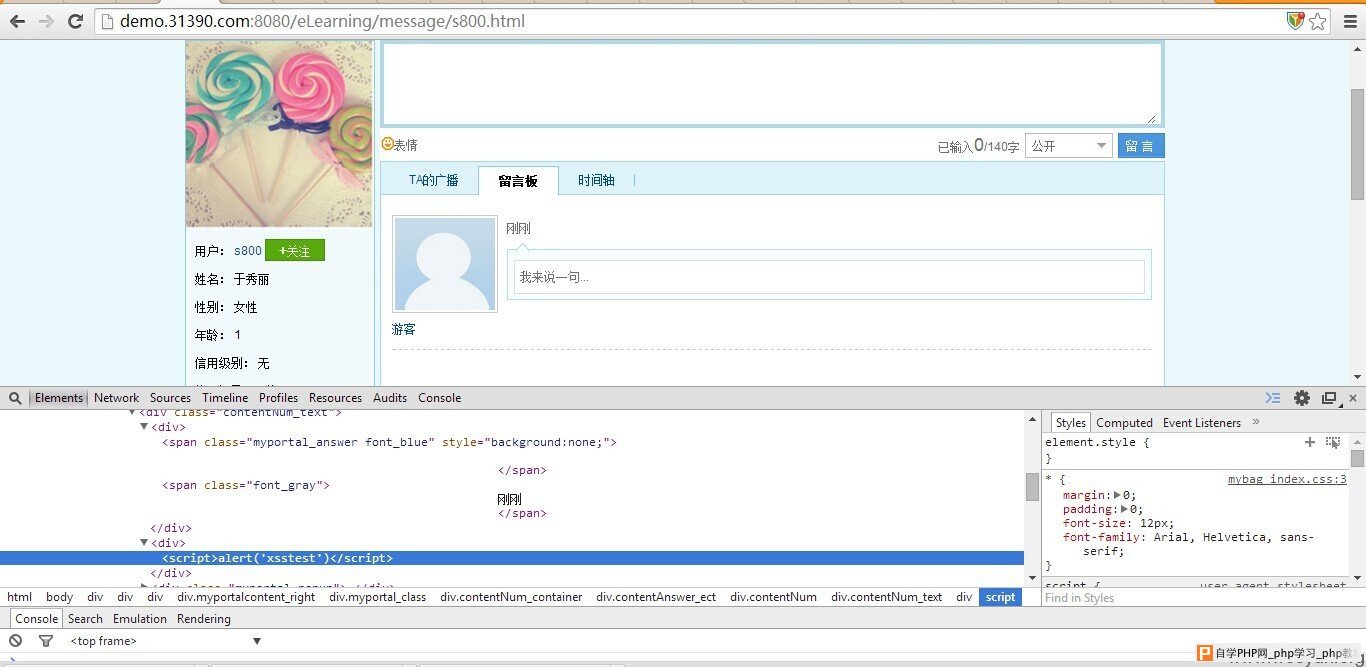
Task: Click the div.contentNum_container breadcrumb
Action: pos(511,597)
